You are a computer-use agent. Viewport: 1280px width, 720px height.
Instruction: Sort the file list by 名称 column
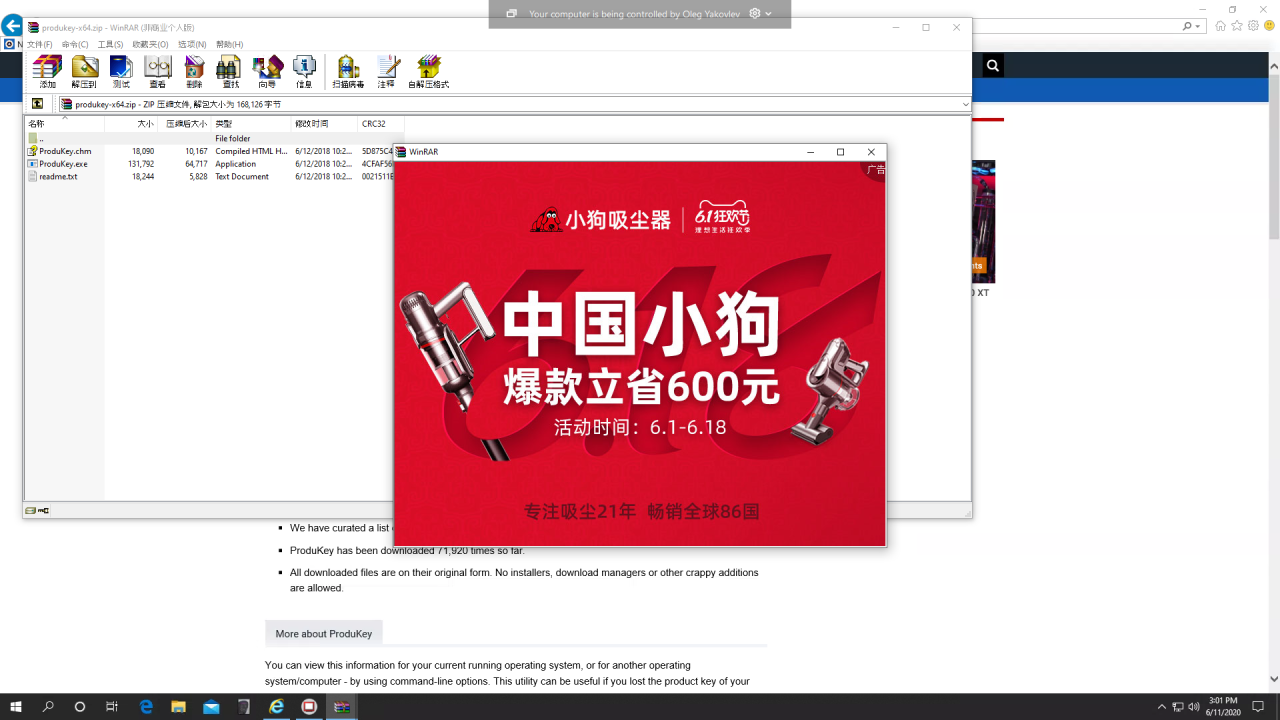(x=64, y=124)
